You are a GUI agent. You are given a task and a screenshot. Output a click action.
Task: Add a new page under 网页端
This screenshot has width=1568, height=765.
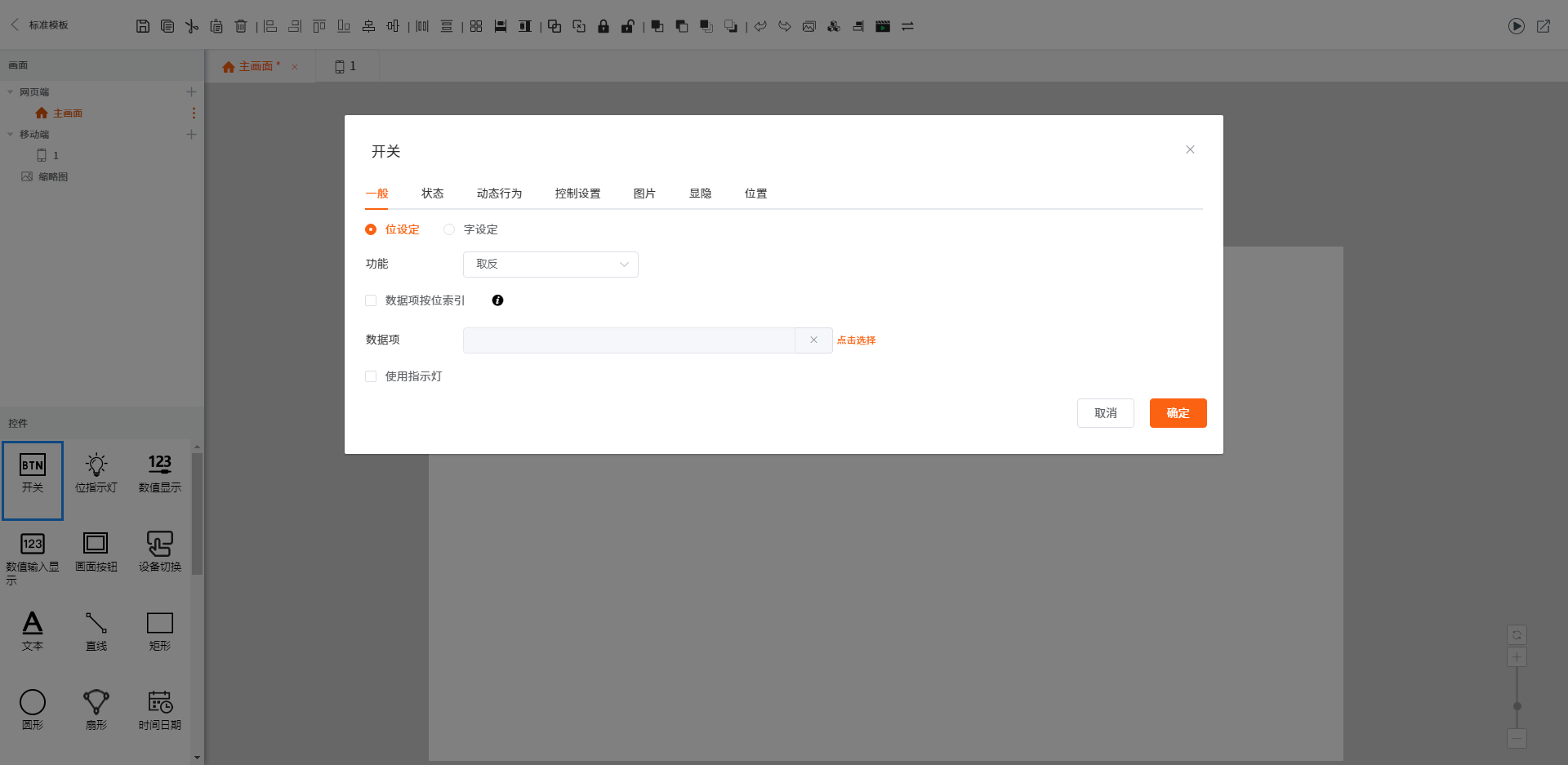pos(191,92)
